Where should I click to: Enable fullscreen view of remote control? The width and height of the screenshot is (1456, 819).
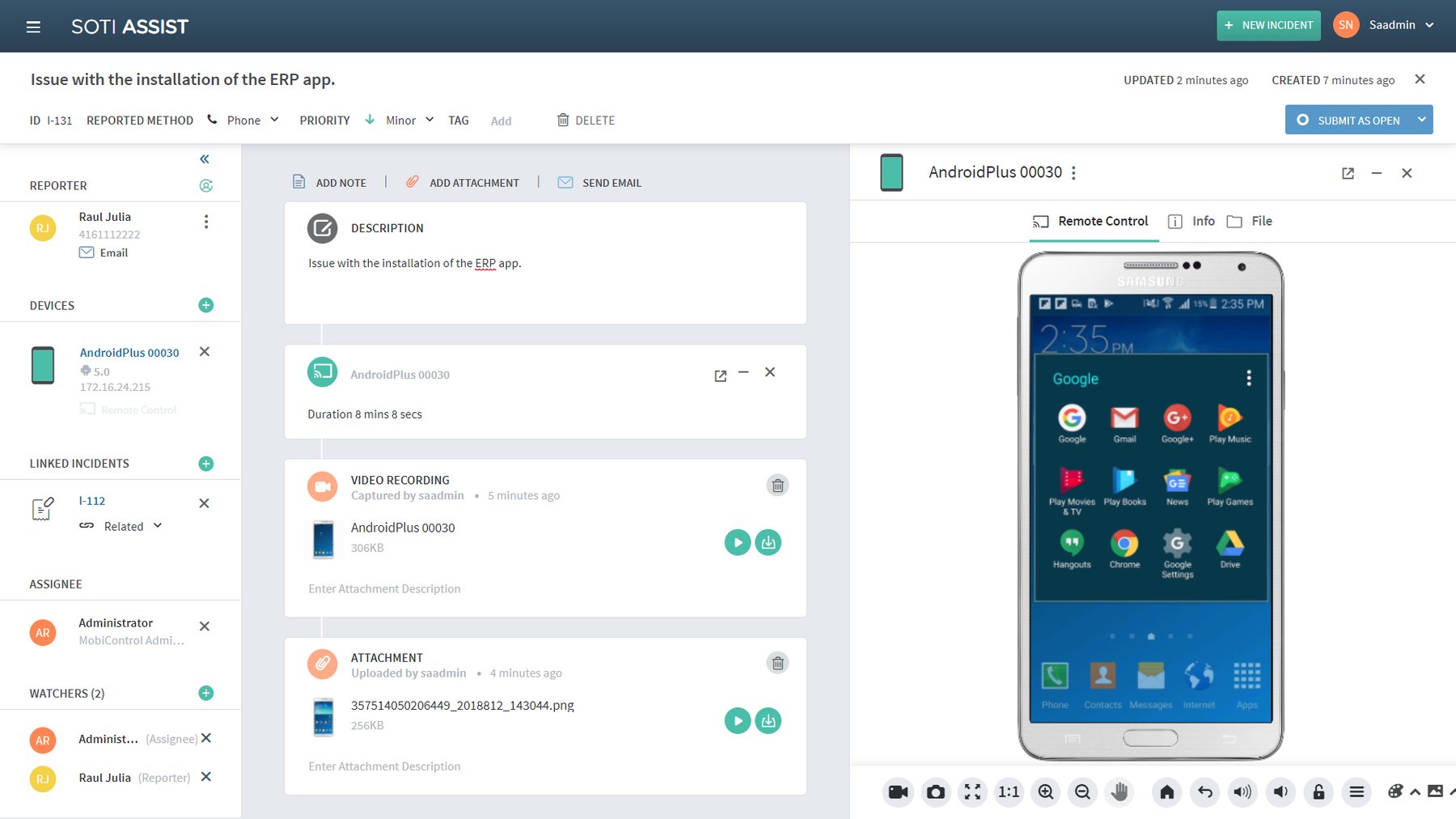pyautogui.click(x=971, y=792)
